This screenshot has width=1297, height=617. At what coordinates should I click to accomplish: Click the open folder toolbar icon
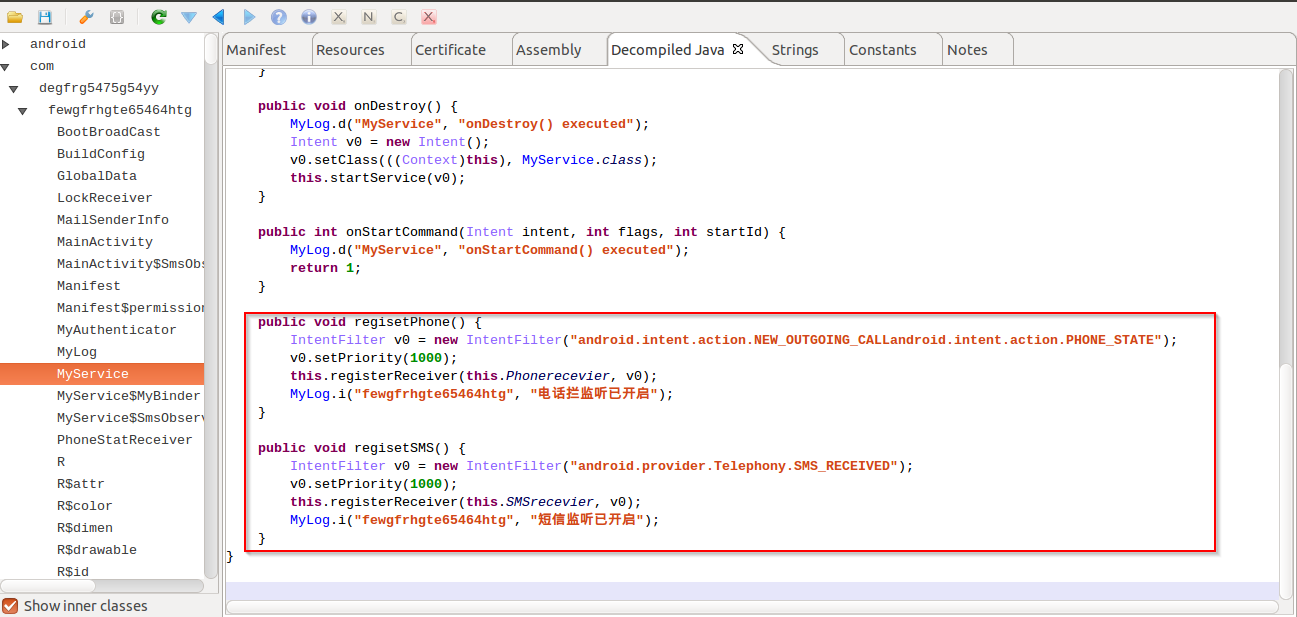[15, 17]
